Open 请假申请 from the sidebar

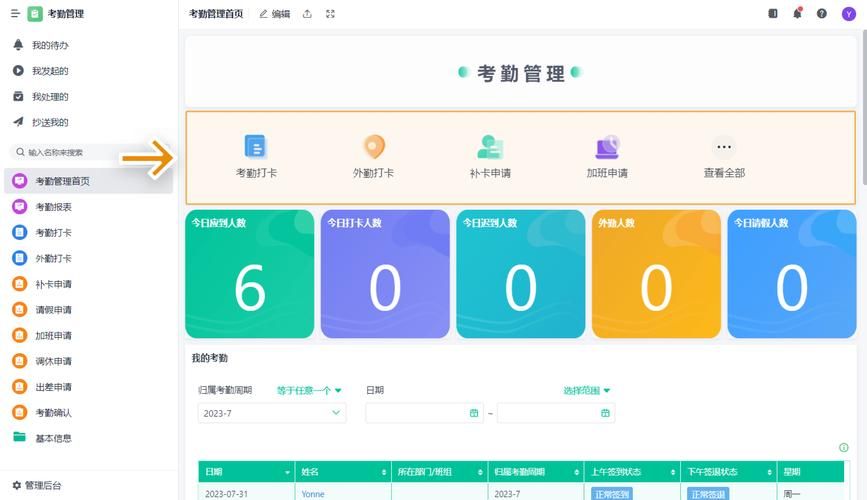pos(54,310)
